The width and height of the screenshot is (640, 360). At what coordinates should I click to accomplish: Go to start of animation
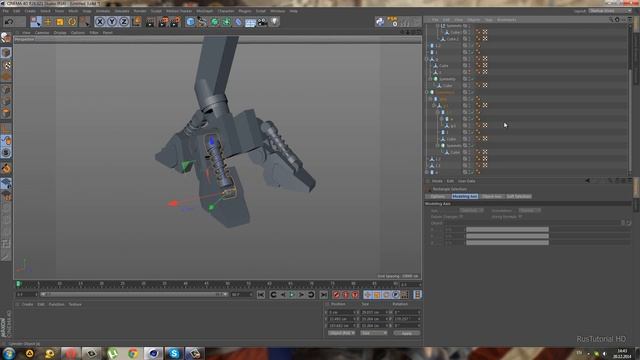pos(261,295)
